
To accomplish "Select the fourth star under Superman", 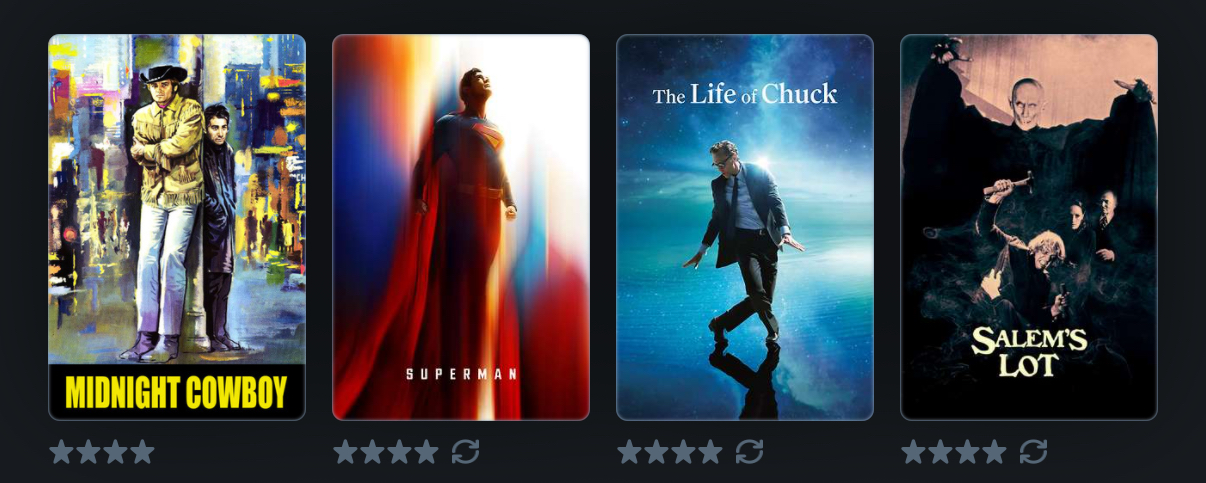I will tap(426, 452).
